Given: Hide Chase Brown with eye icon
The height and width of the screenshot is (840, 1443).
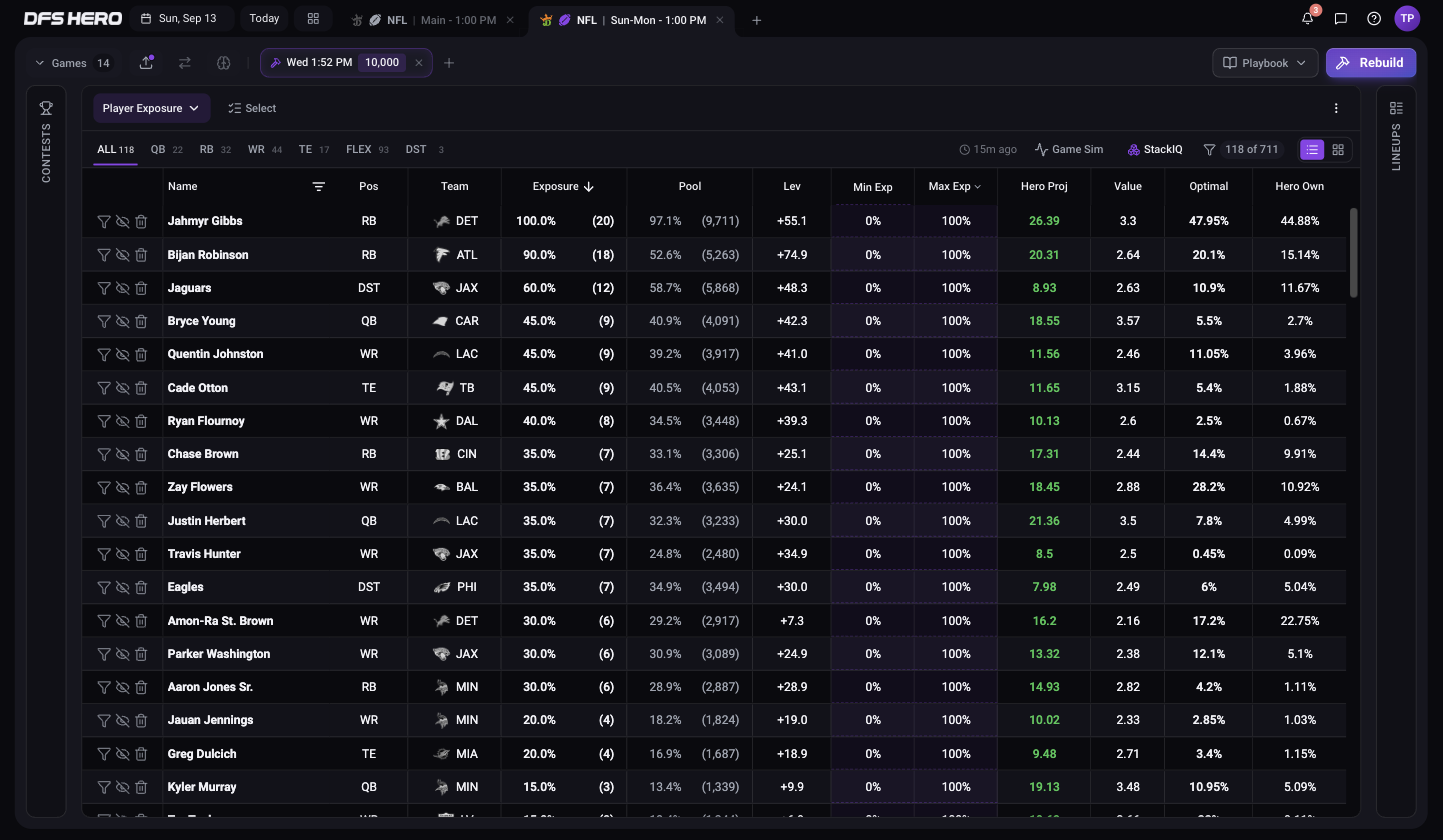Looking at the screenshot, I should click(x=123, y=454).
